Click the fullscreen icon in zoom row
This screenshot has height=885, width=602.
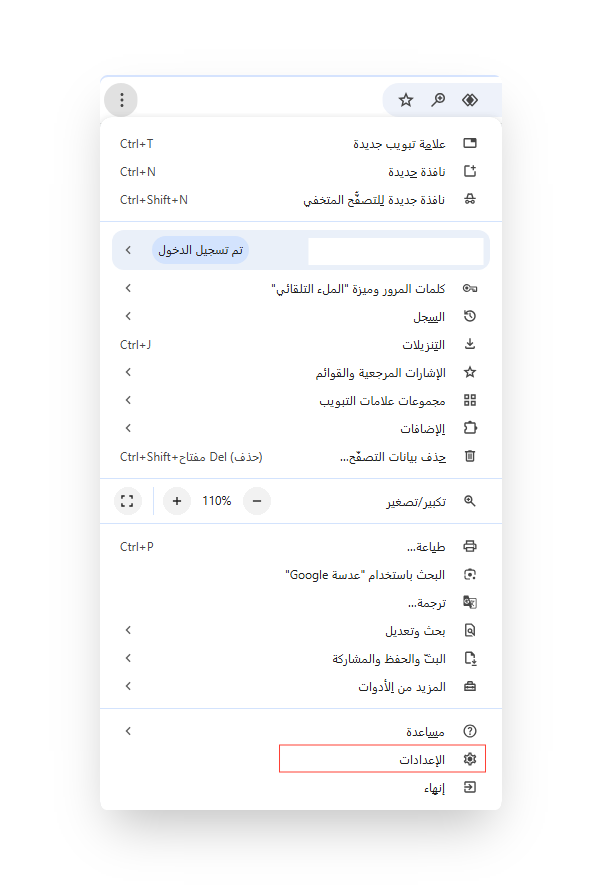(127, 501)
